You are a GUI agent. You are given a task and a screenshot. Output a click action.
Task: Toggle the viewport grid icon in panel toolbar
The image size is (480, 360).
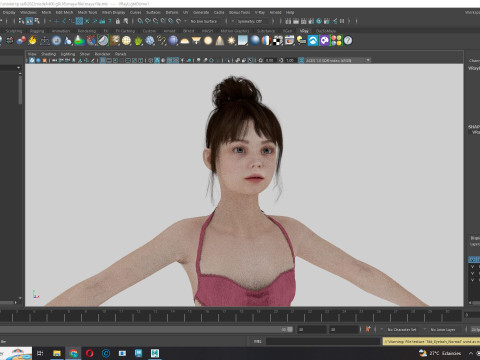point(103,60)
